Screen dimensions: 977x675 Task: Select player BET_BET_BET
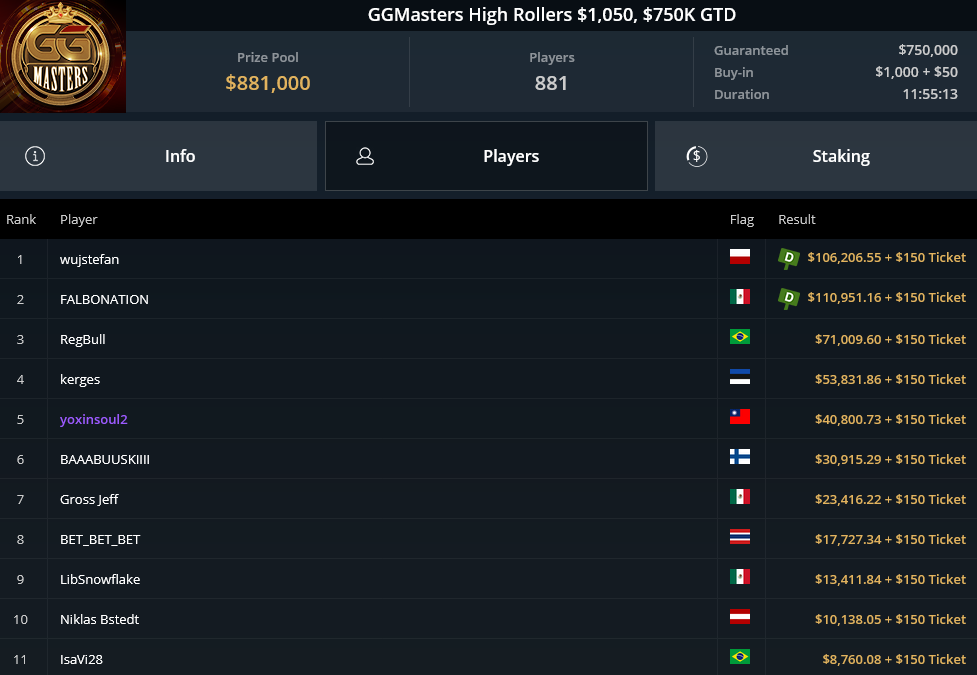tap(100, 540)
